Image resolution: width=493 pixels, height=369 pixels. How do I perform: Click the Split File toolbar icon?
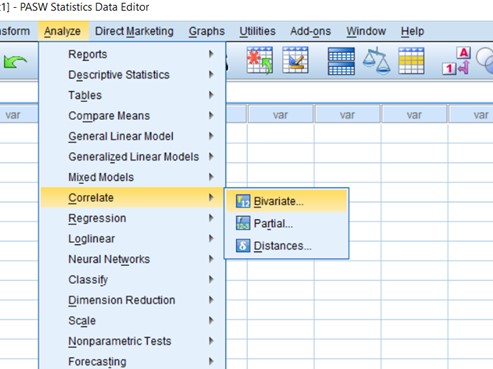[x=341, y=61]
